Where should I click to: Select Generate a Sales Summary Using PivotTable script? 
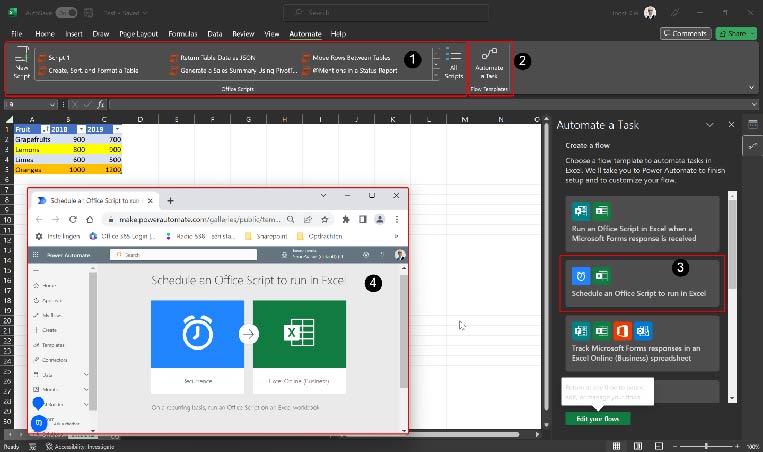point(234,71)
